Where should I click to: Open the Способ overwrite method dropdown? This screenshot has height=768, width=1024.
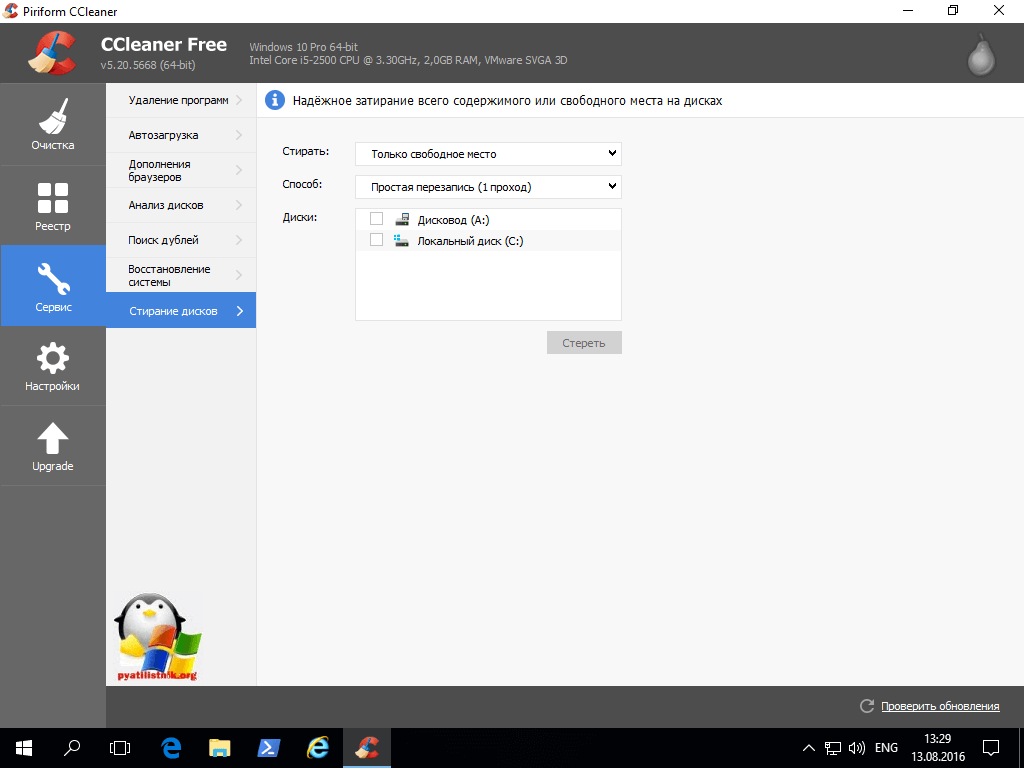[x=488, y=187]
